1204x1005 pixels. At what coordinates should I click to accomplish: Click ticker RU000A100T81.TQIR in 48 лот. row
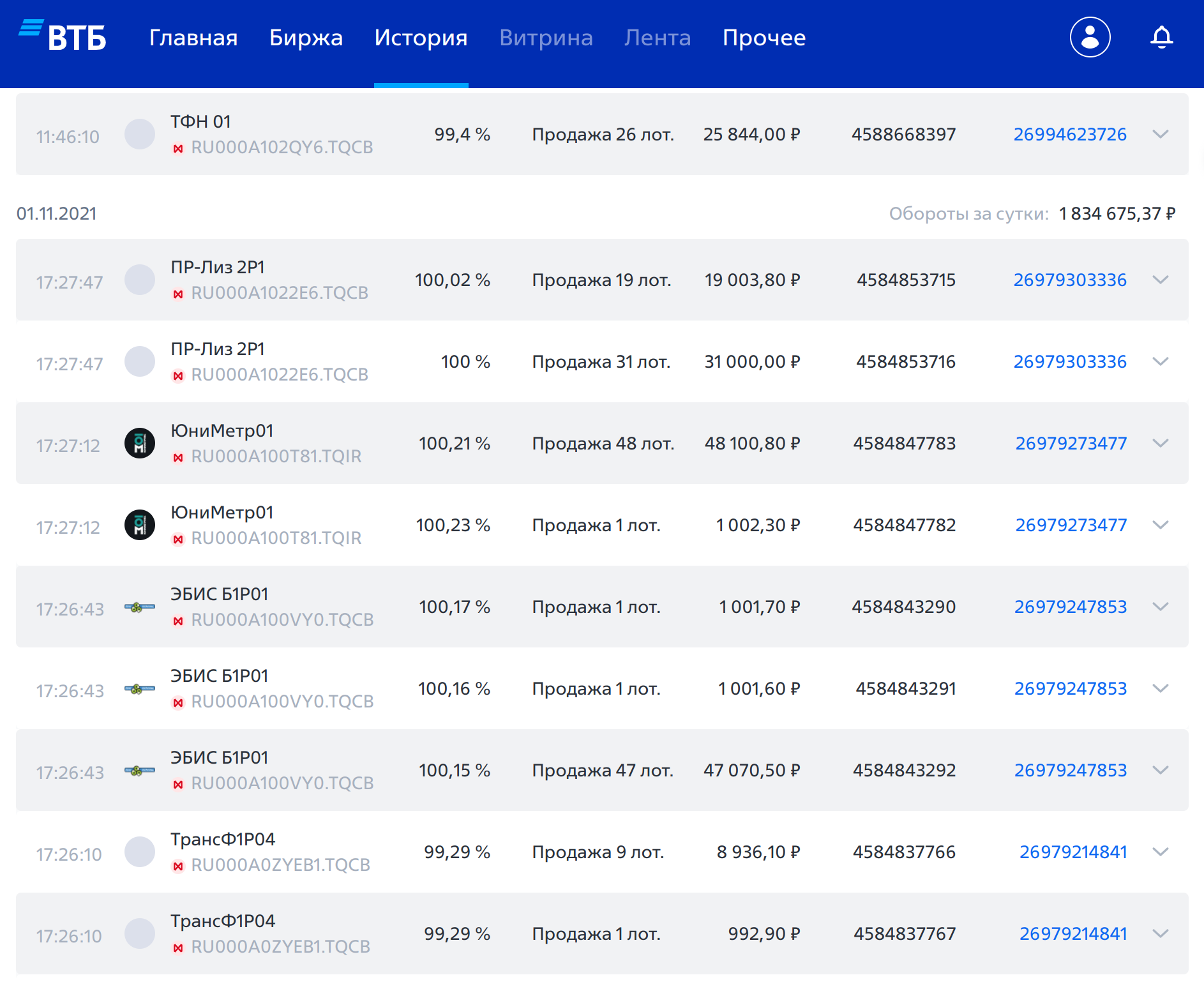pyautogui.click(x=276, y=457)
